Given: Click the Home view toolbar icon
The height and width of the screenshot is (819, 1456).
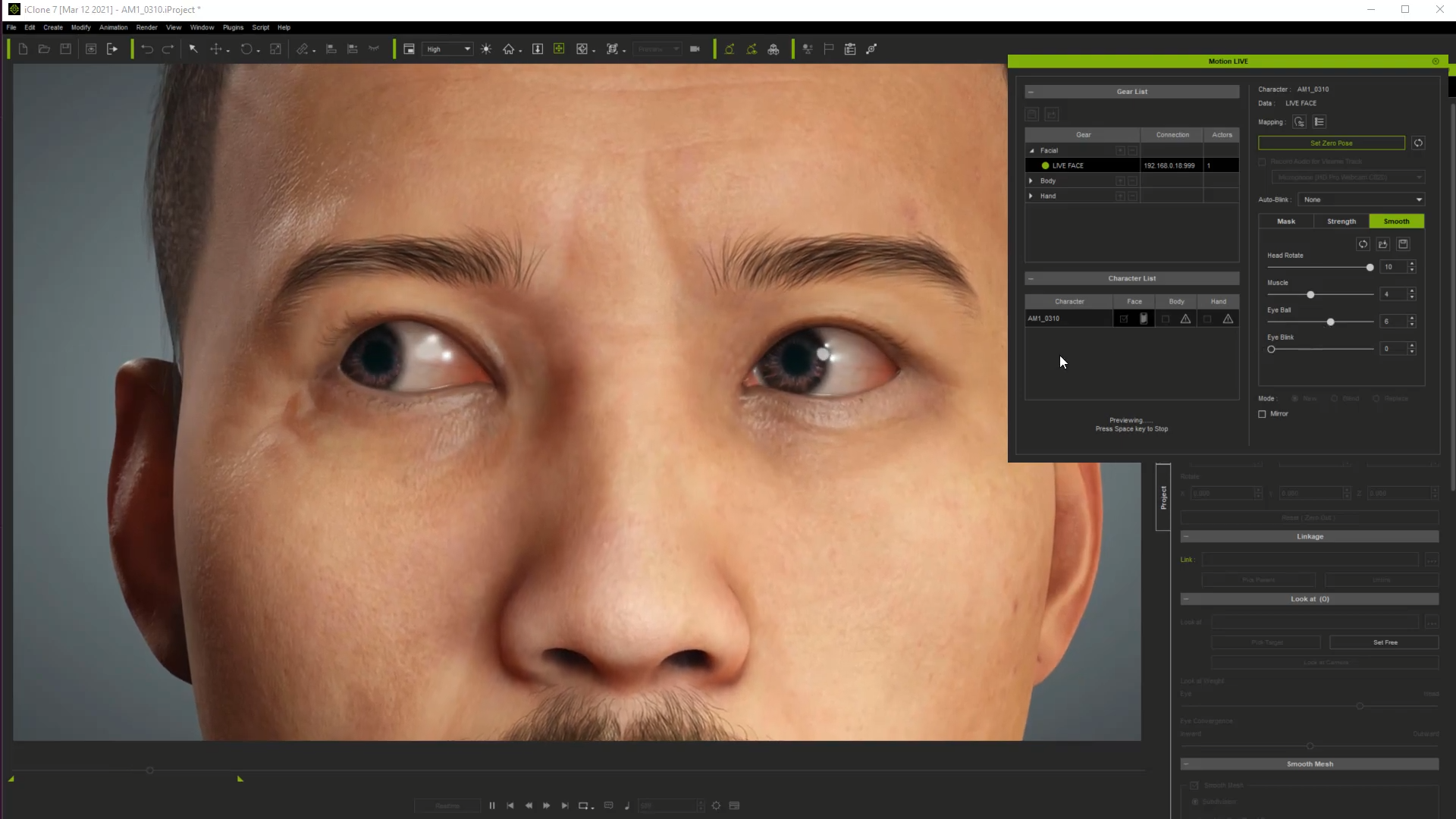Looking at the screenshot, I should tap(509, 49).
